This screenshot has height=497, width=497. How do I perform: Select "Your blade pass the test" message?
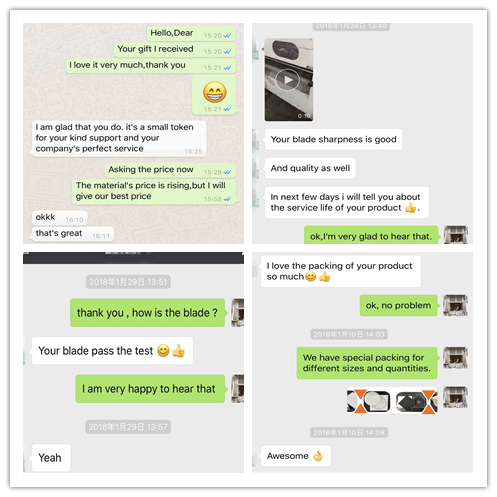[112, 351]
